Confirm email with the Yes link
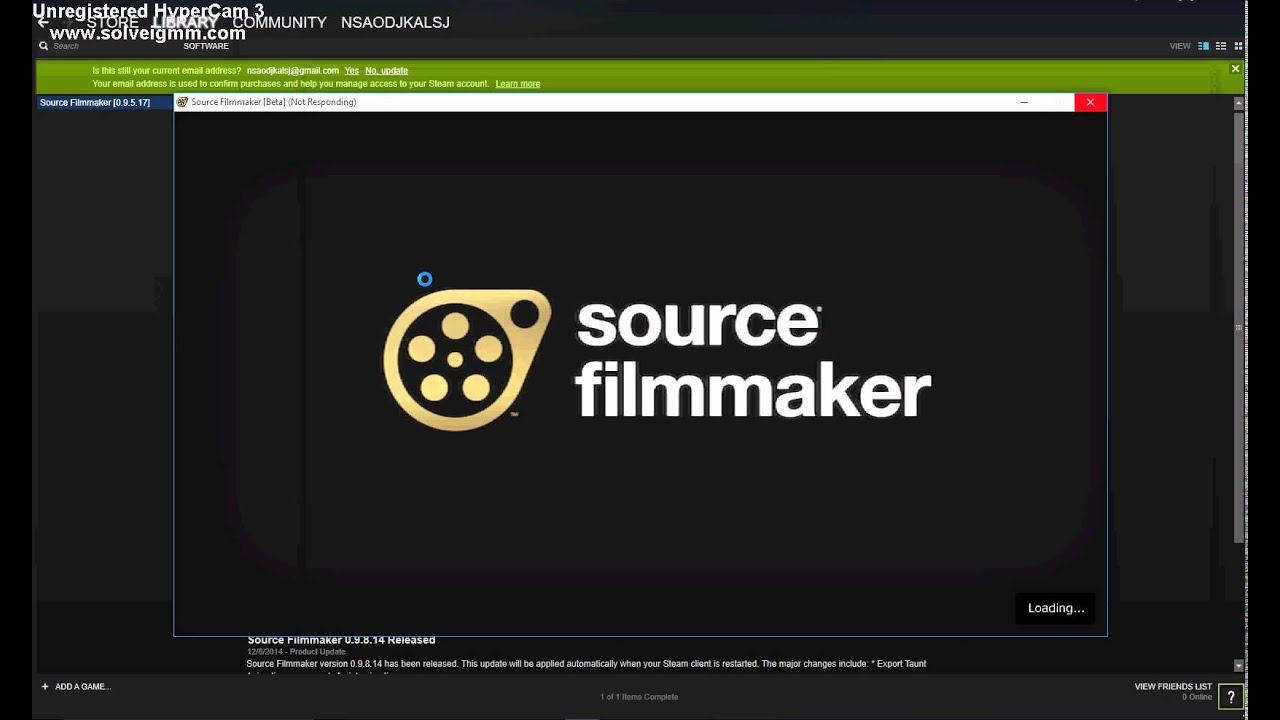 [352, 71]
